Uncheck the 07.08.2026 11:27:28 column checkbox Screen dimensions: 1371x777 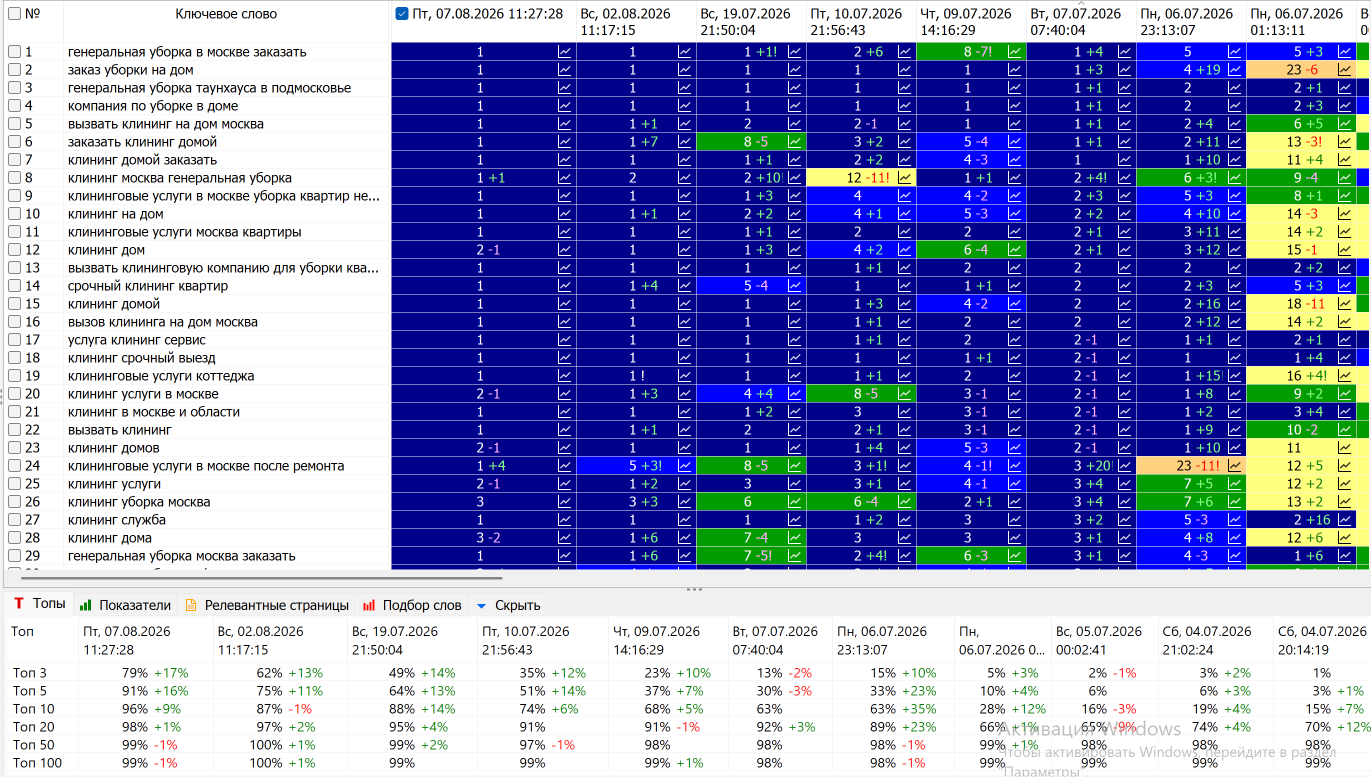point(402,14)
